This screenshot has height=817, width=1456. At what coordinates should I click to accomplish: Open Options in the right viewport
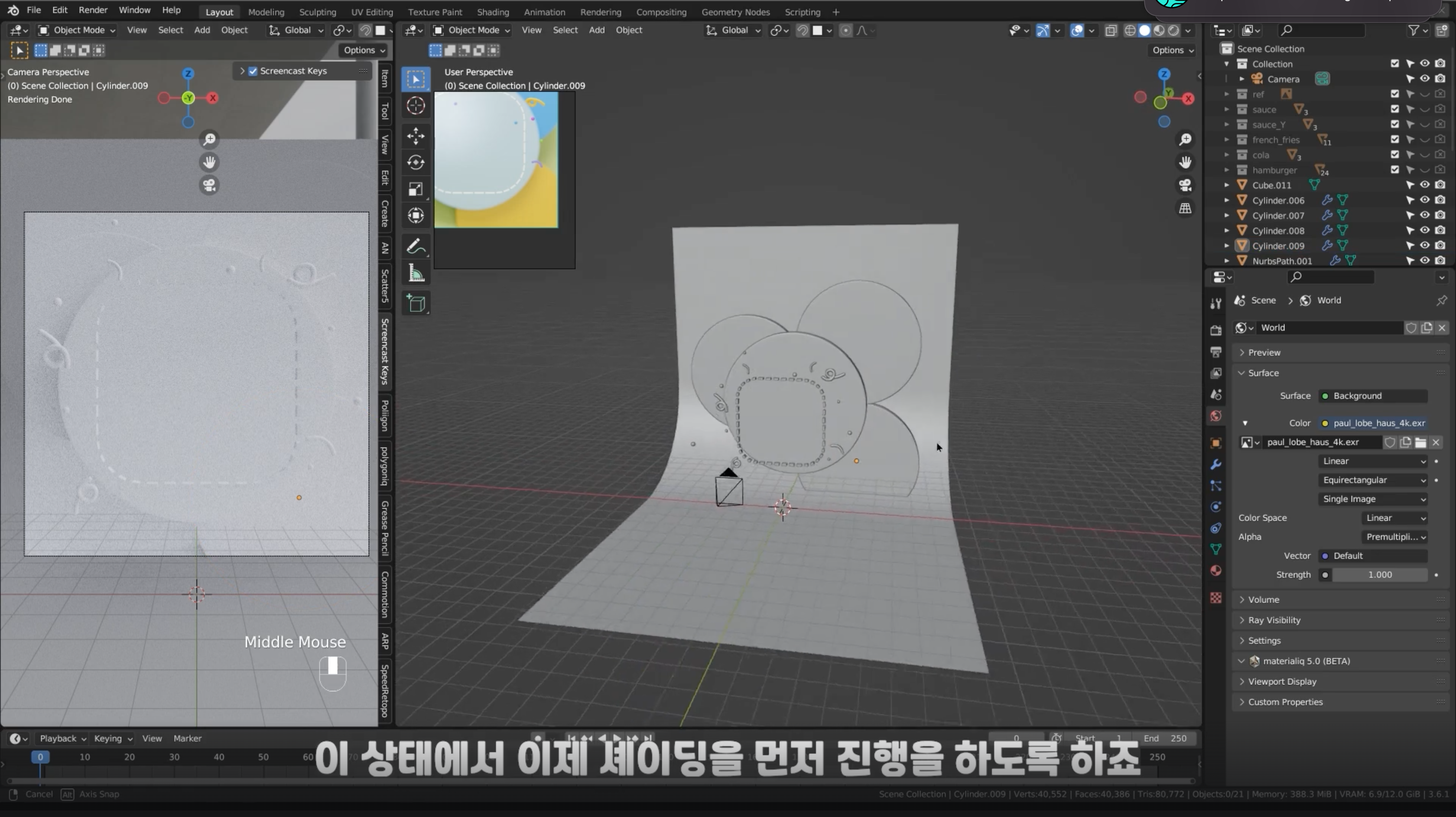(x=1173, y=50)
